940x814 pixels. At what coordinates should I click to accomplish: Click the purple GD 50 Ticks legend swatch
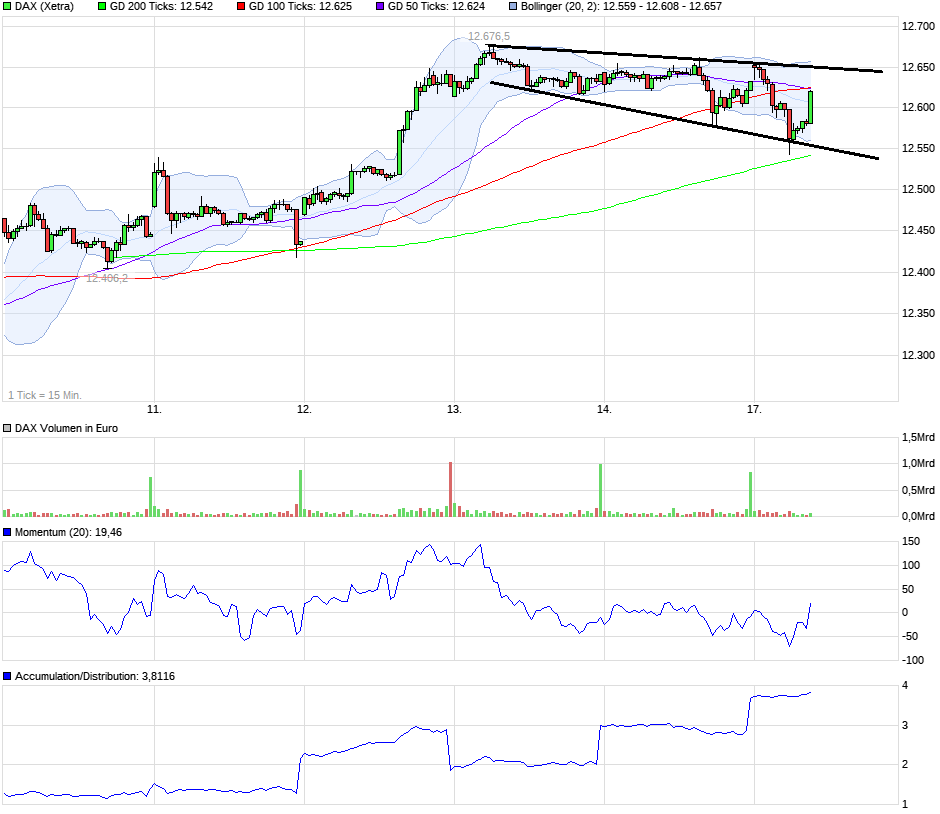click(380, 7)
